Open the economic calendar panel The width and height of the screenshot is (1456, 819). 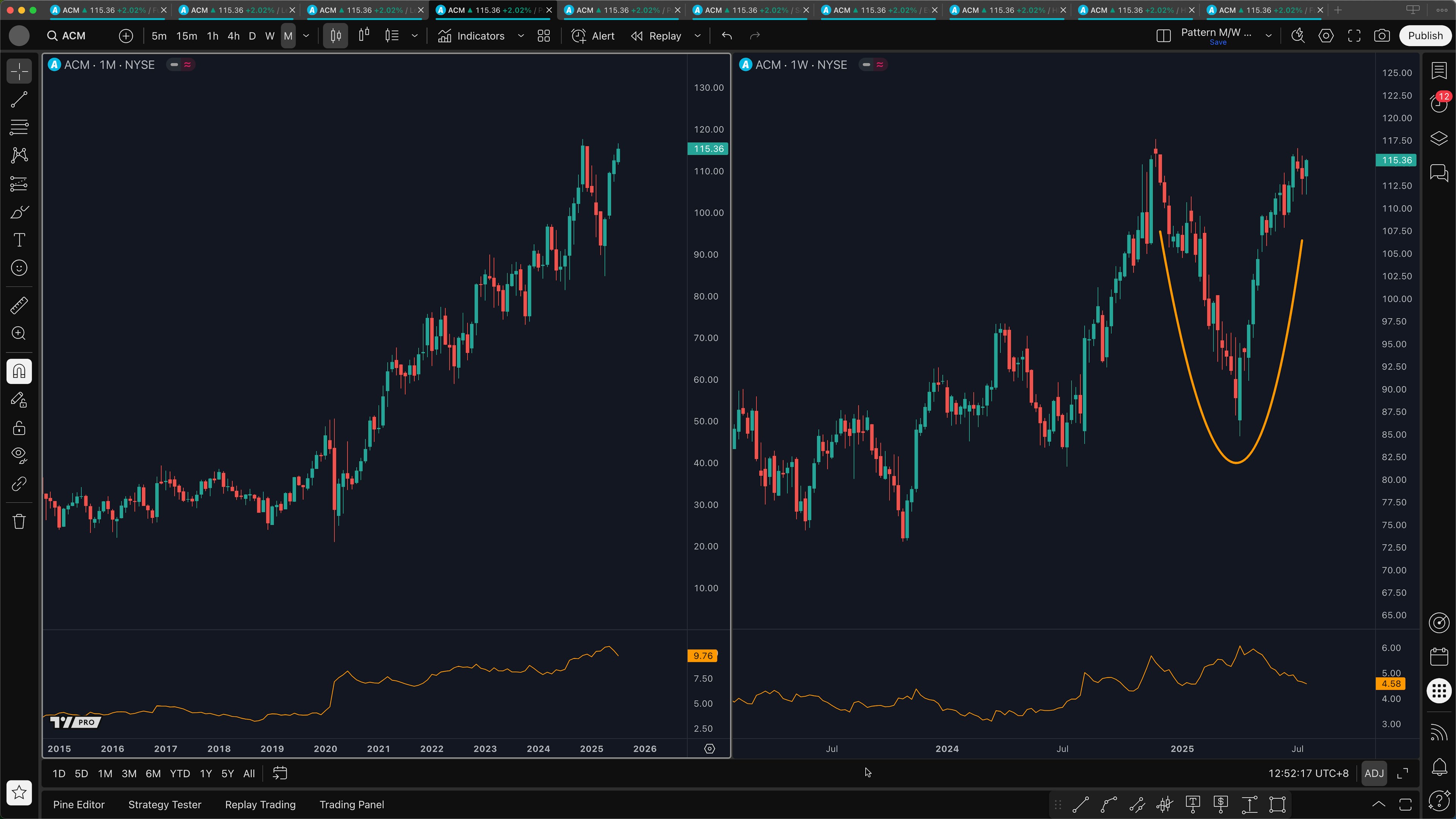[x=1439, y=656]
